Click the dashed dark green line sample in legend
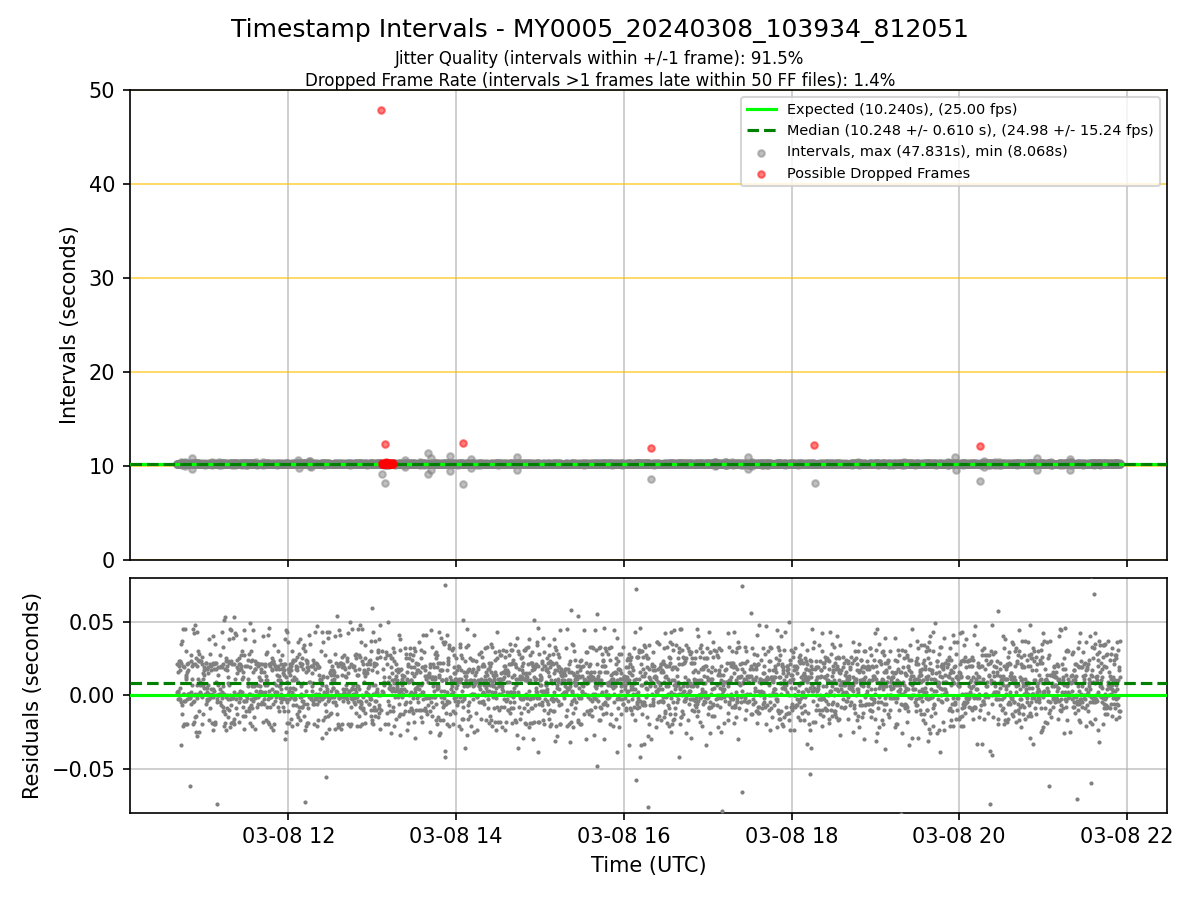 click(761, 130)
